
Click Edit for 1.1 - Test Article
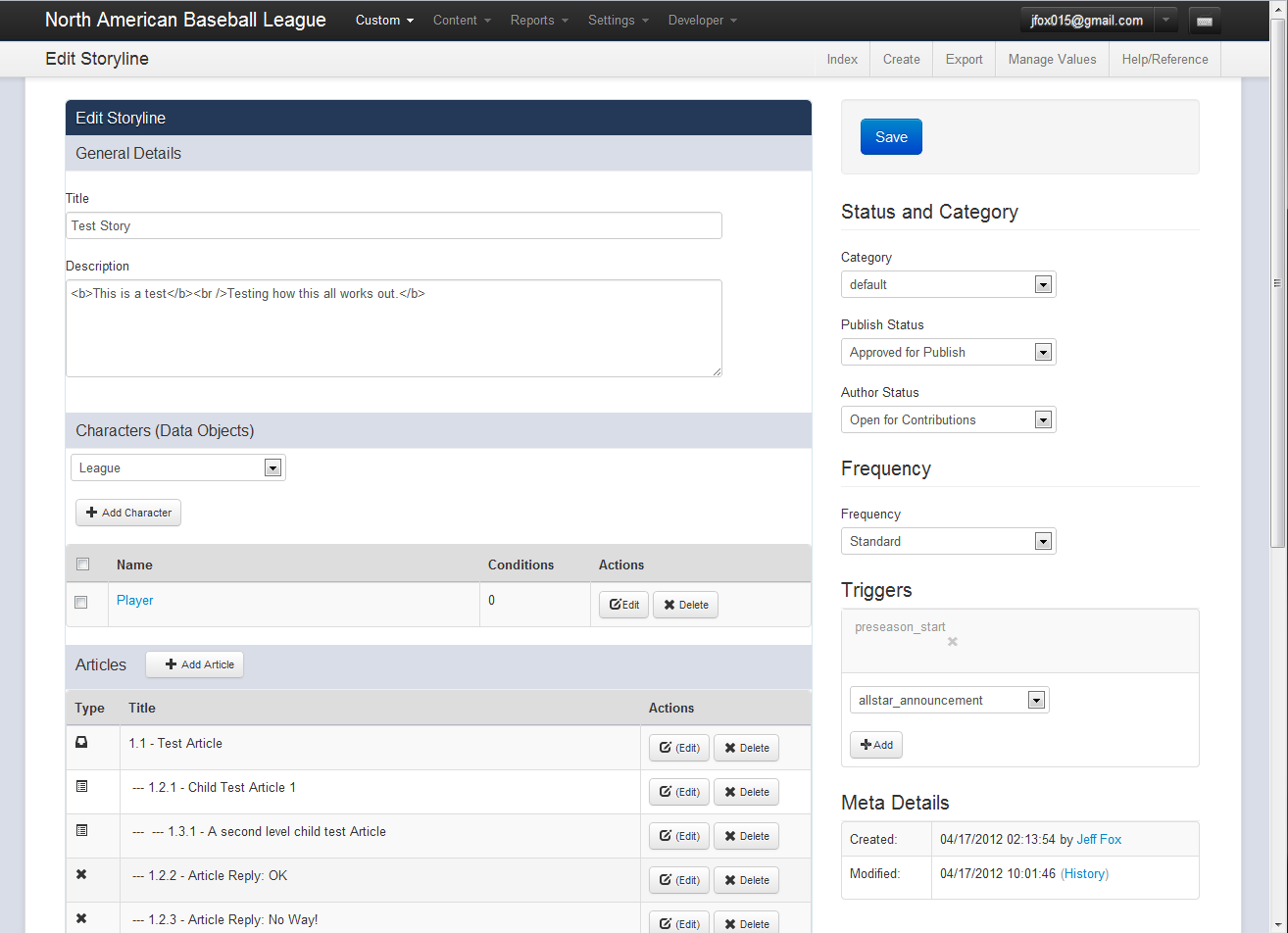(678, 748)
